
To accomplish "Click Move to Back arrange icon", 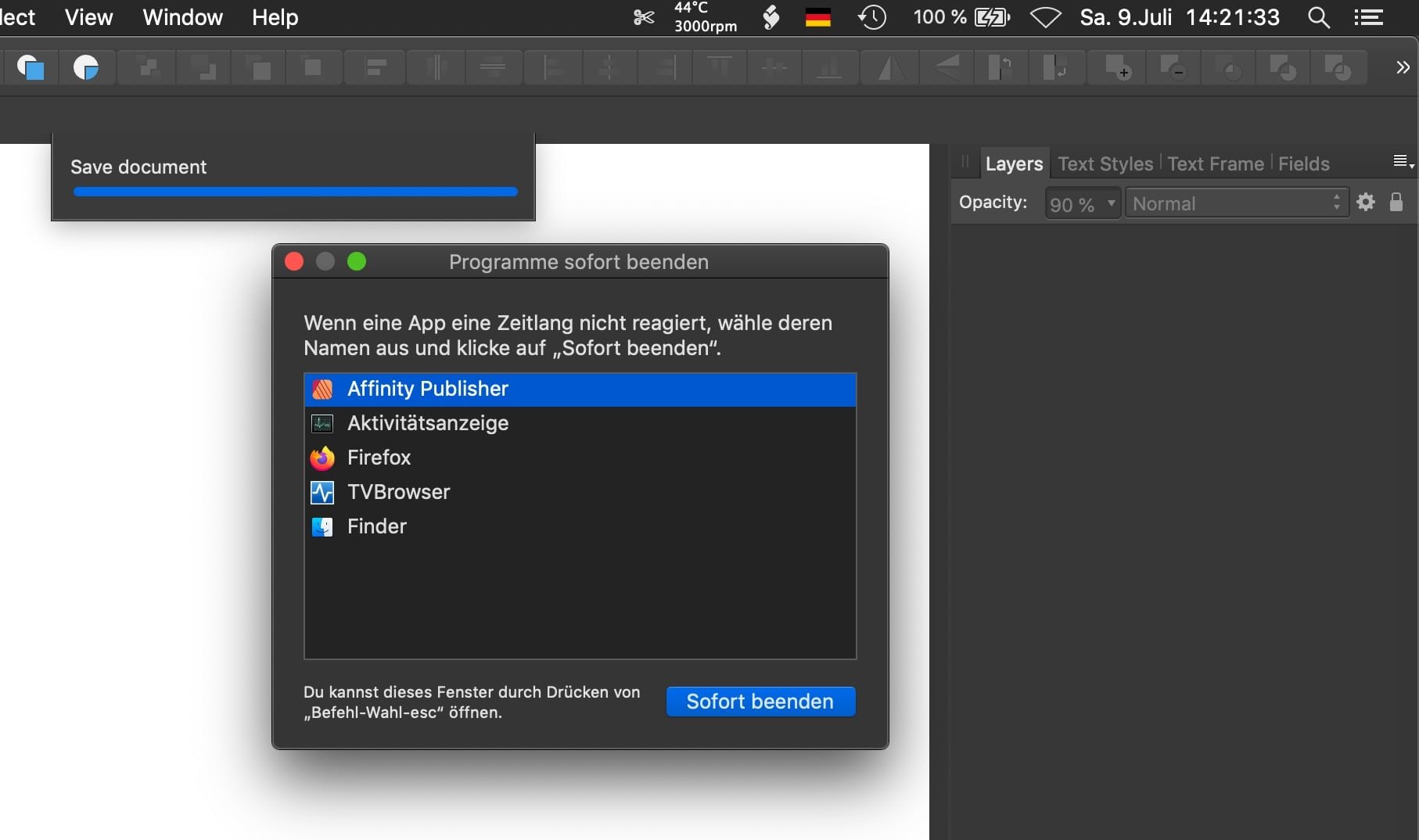I will pyautogui.click(x=147, y=68).
